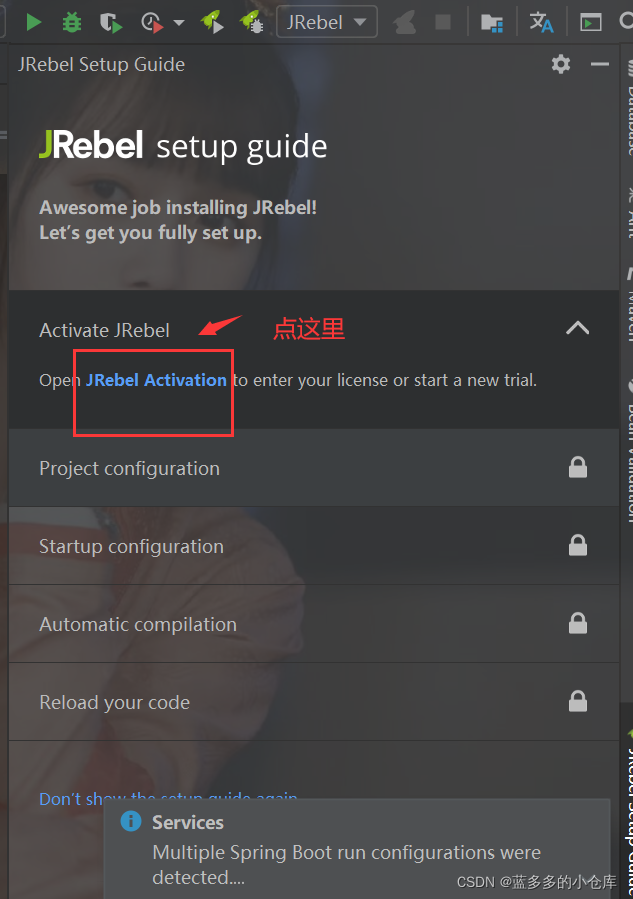
Task: Hide the JRebel Setup Guide panel
Action: tap(600, 65)
